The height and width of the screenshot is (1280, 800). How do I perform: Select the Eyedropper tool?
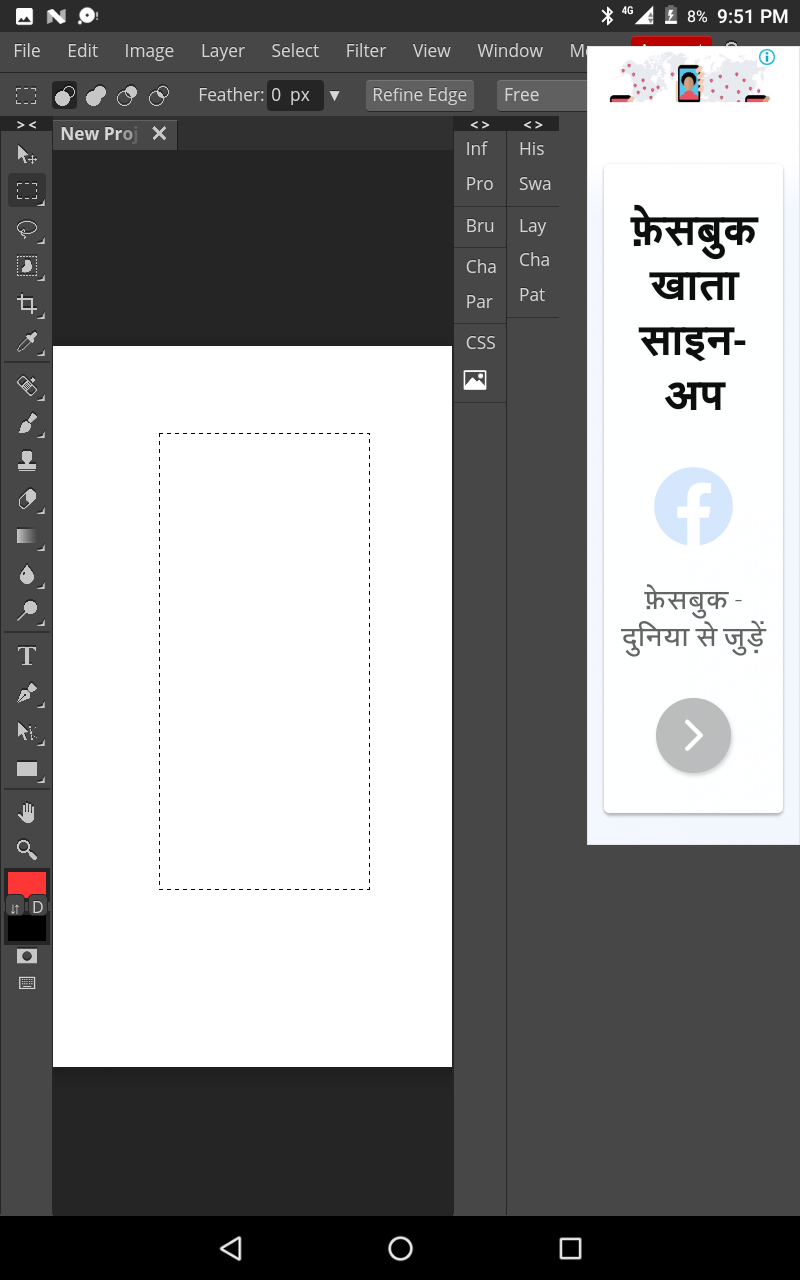click(27, 342)
